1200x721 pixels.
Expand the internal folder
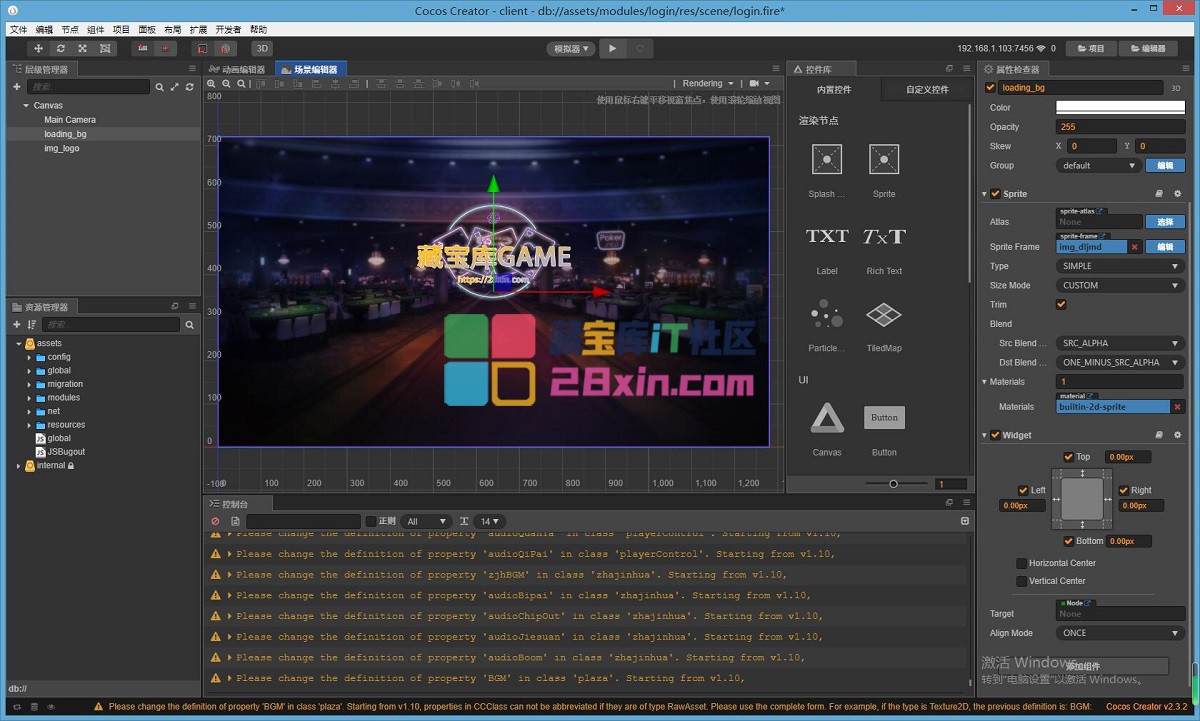coord(17,466)
